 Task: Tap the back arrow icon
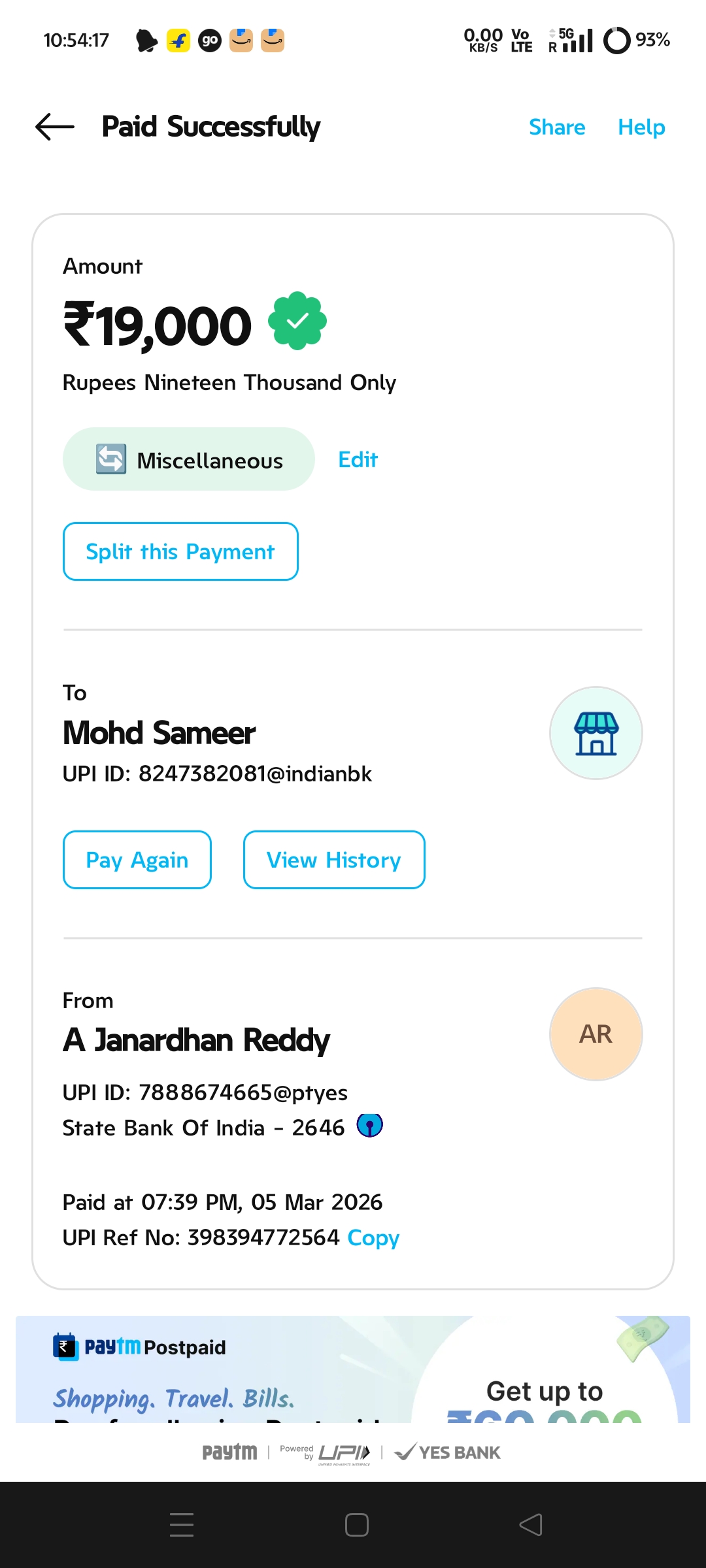click(55, 127)
